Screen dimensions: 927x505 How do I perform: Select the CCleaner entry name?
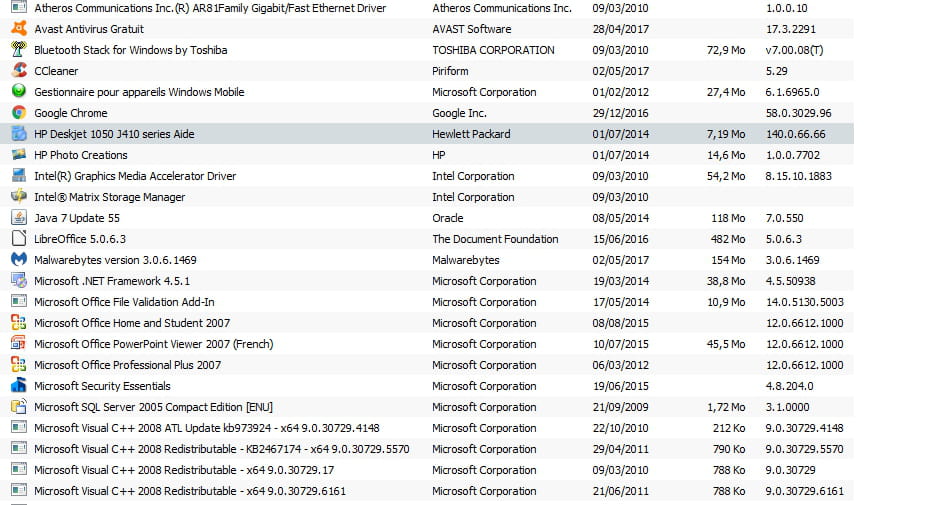click(56, 71)
